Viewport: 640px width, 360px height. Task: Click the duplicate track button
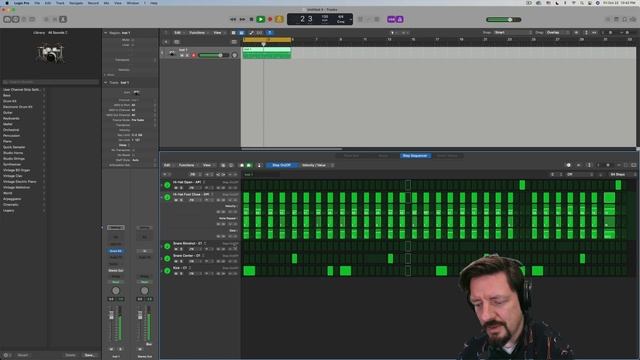point(176,42)
